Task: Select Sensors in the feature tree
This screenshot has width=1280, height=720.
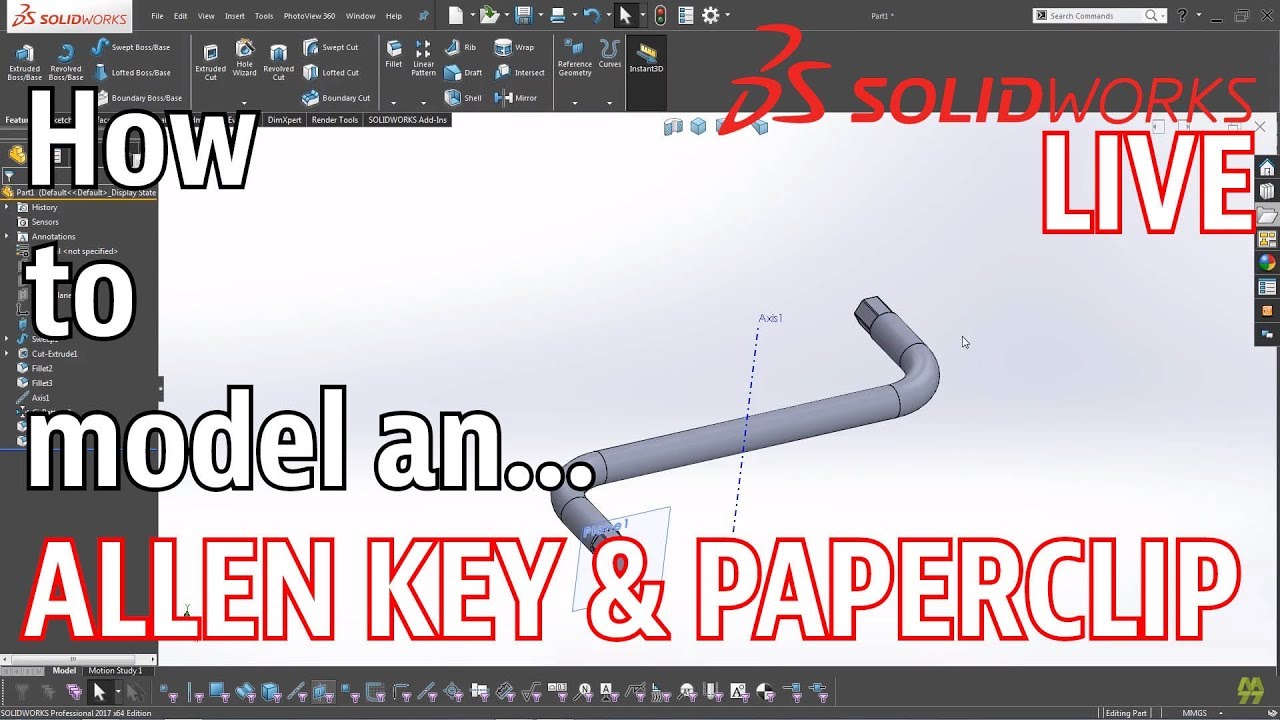Action: click(45, 222)
